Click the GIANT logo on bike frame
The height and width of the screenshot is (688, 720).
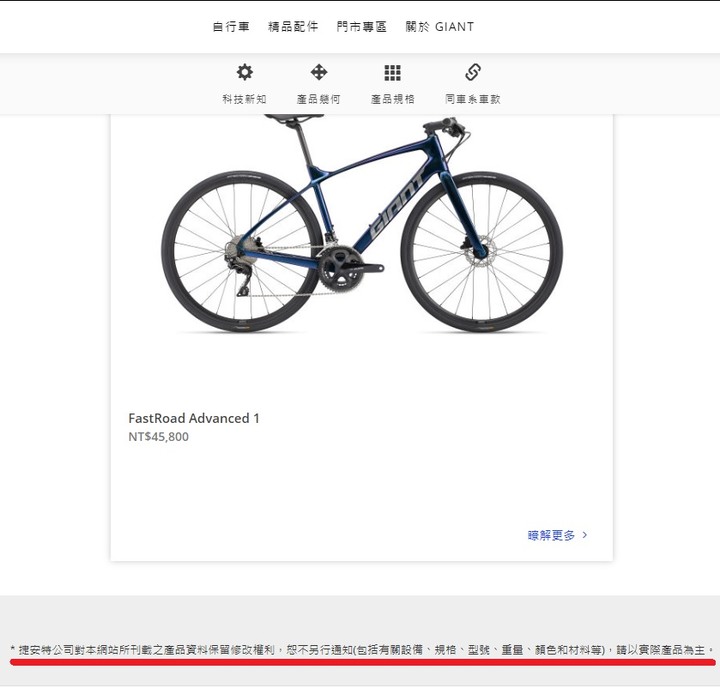(x=398, y=206)
